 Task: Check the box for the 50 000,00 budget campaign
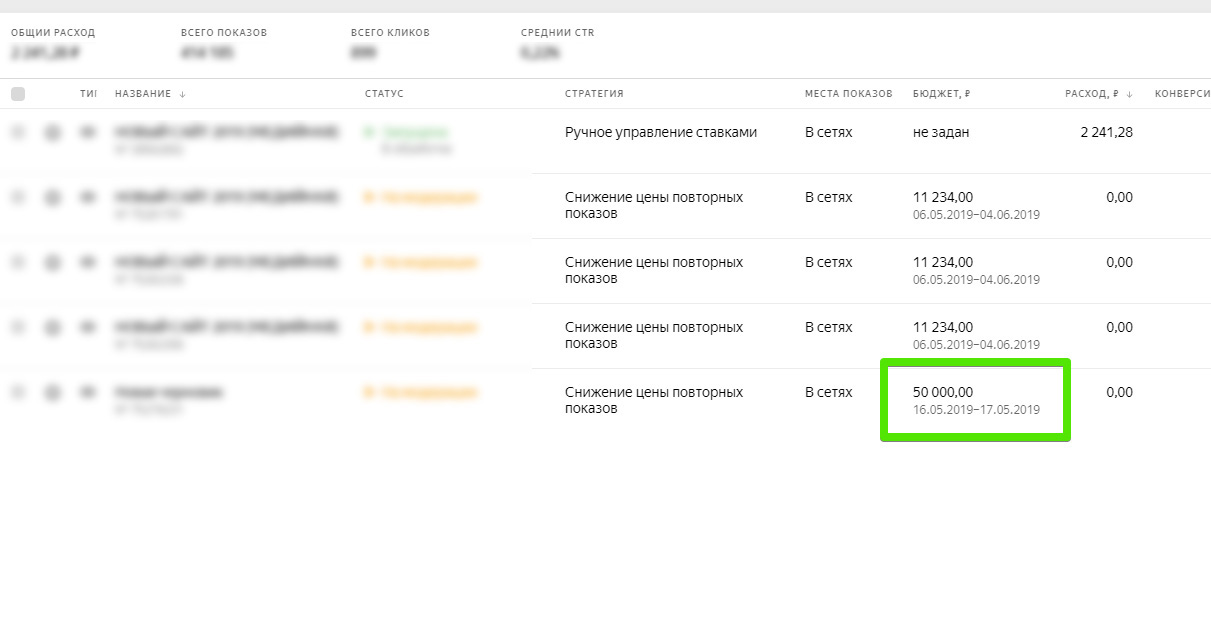point(18,393)
